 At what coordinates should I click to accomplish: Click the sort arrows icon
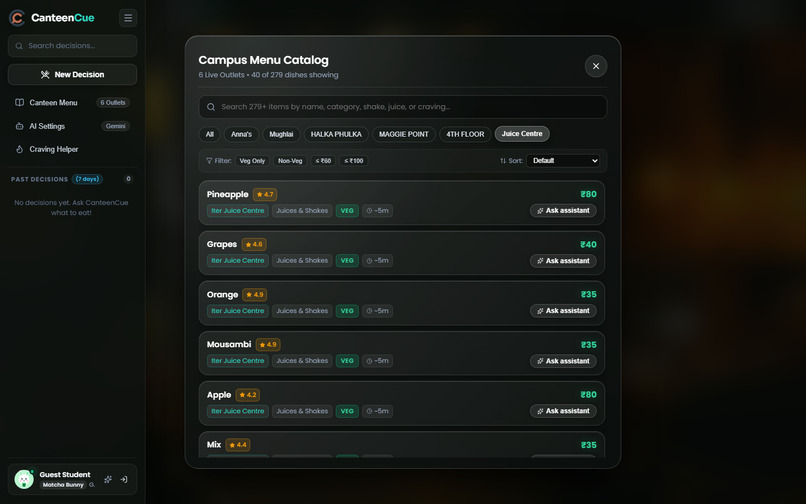(x=503, y=161)
